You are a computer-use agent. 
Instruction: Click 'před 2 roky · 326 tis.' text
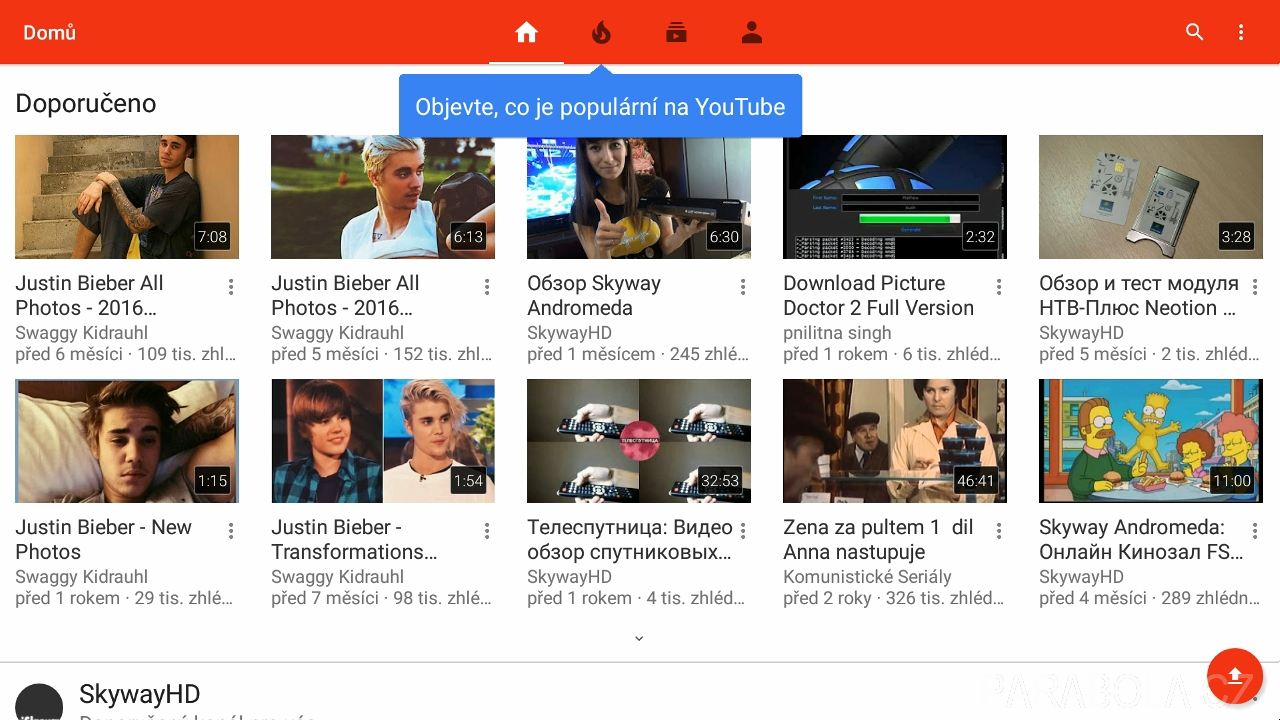[x=894, y=598]
